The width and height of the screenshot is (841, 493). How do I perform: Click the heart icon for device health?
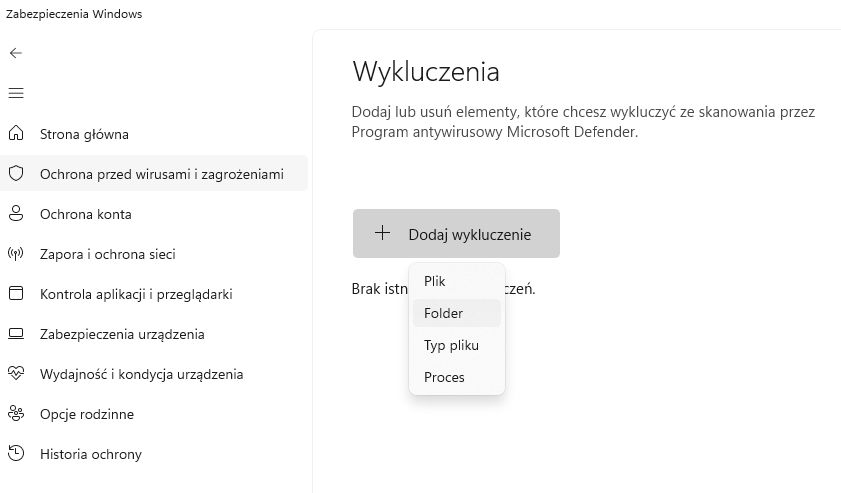click(x=15, y=374)
